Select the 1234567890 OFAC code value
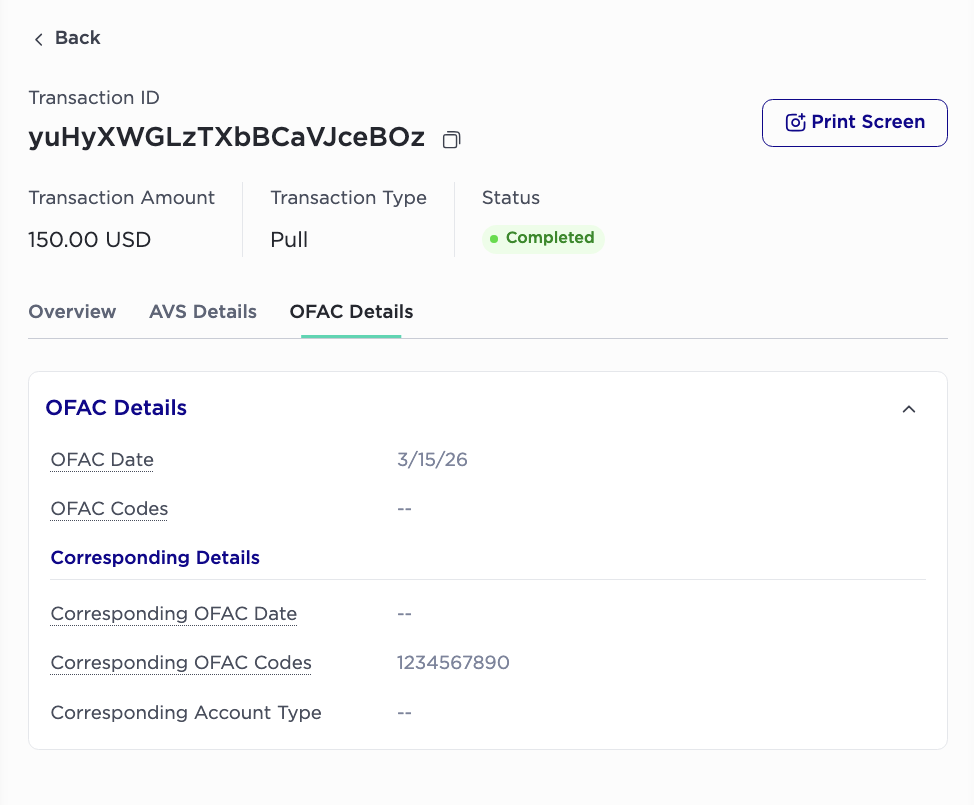 pyautogui.click(x=453, y=663)
